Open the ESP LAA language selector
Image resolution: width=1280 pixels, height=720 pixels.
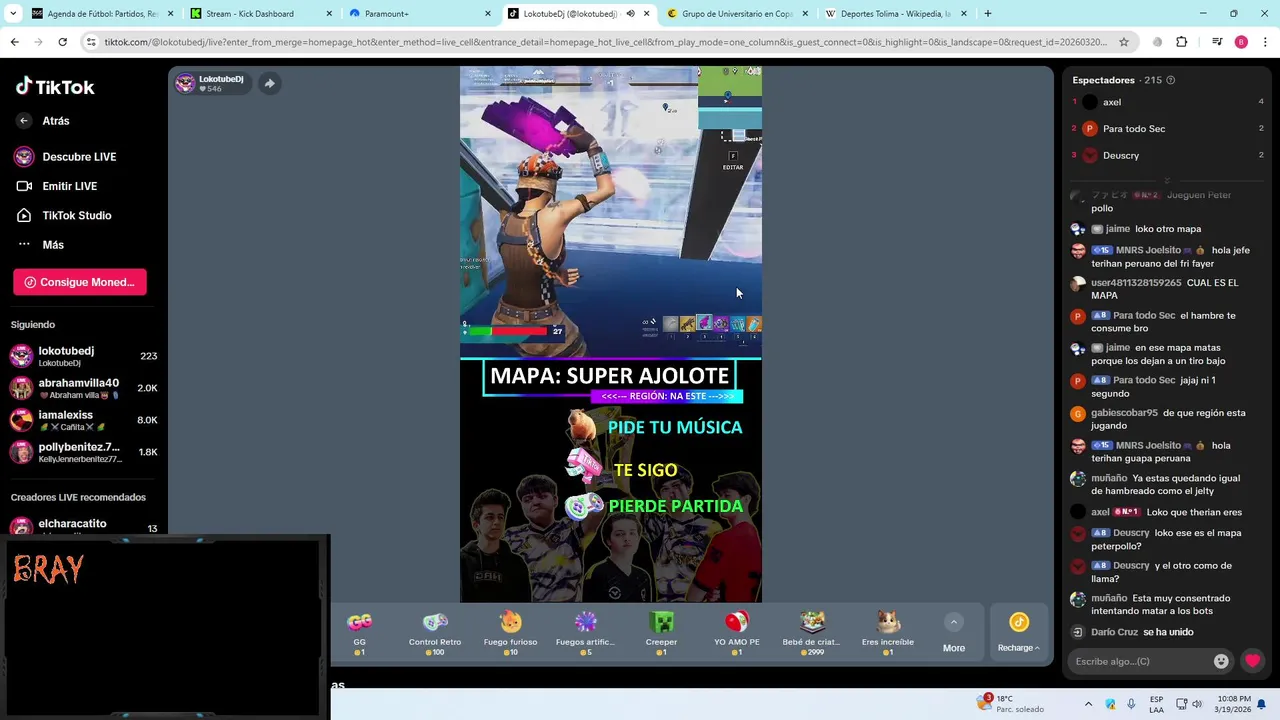(x=1156, y=704)
